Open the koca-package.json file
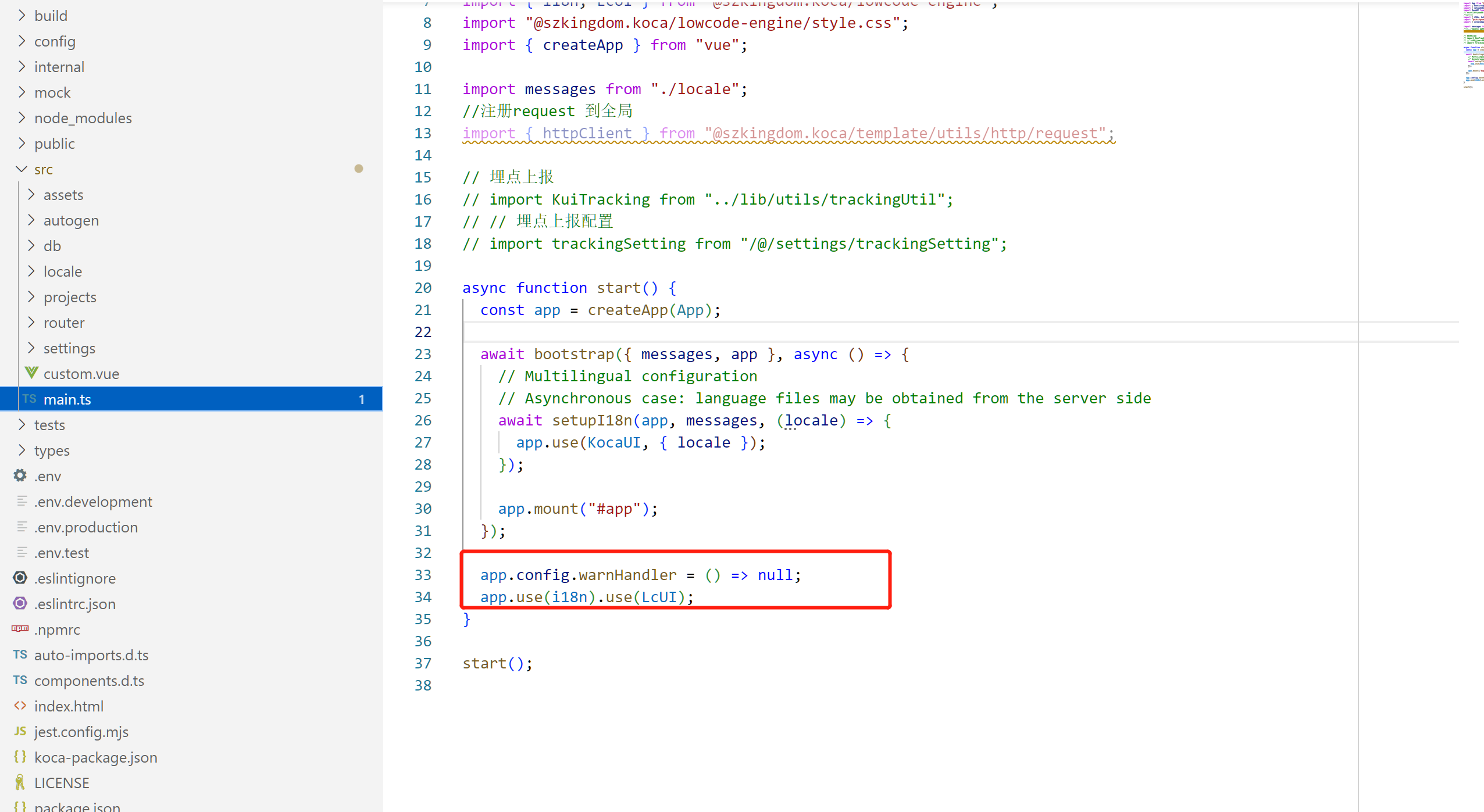Image resolution: width=1484 pixels, height=812 pixels. coord(95,757)
